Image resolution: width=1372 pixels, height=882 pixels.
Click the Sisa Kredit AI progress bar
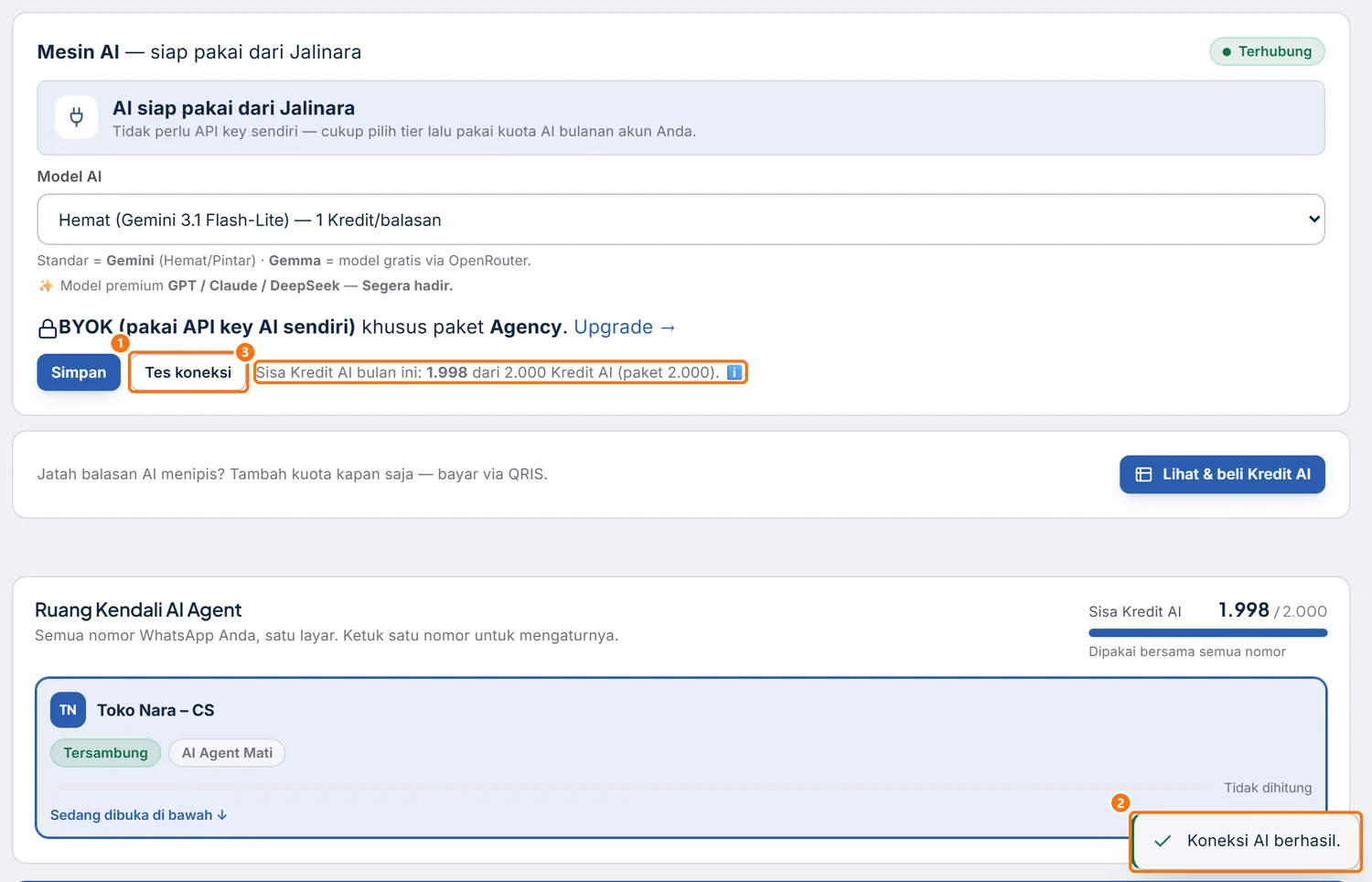coord(1207,632)
